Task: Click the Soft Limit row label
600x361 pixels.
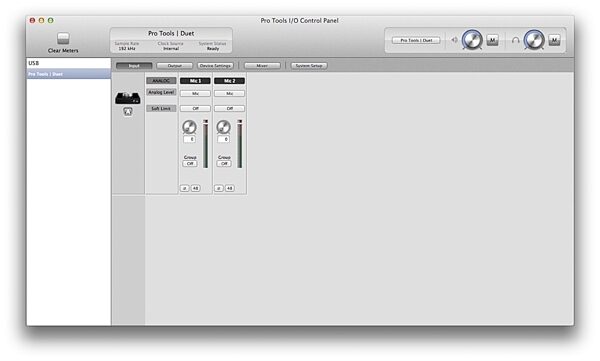Action: pos(161,109)
